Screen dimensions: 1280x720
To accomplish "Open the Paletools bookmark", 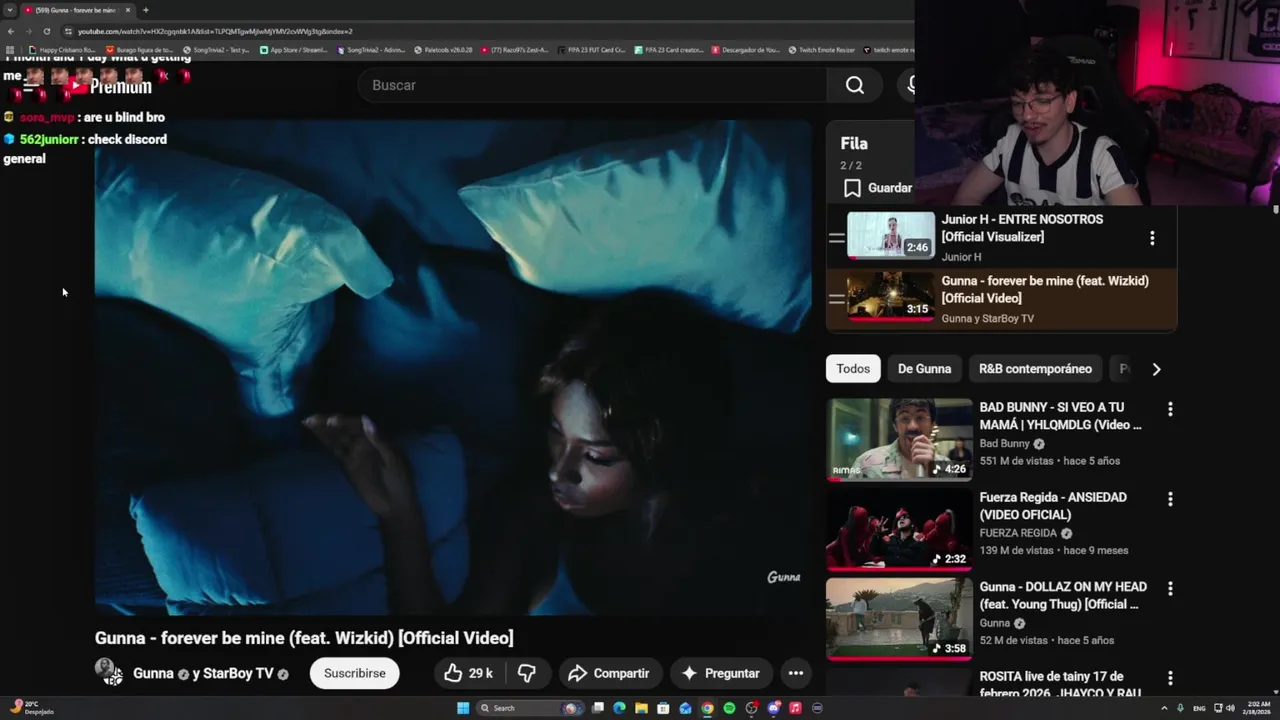I will (442, 49).
